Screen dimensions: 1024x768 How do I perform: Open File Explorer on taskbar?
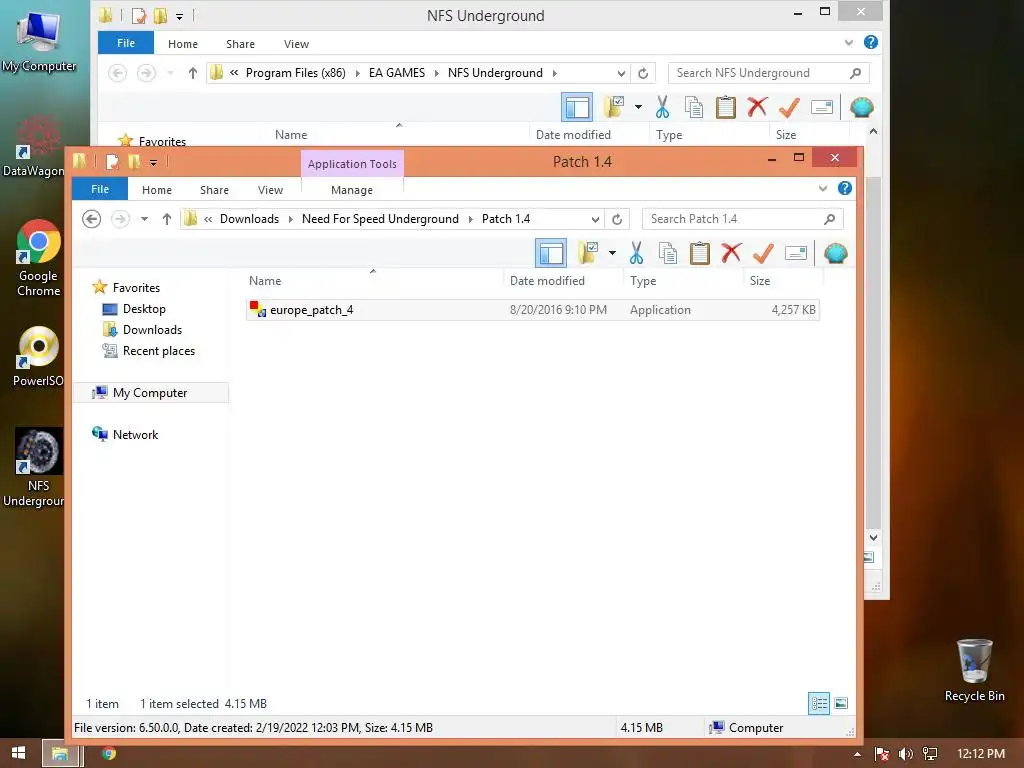pyautogui.click(x=61, y=754)
